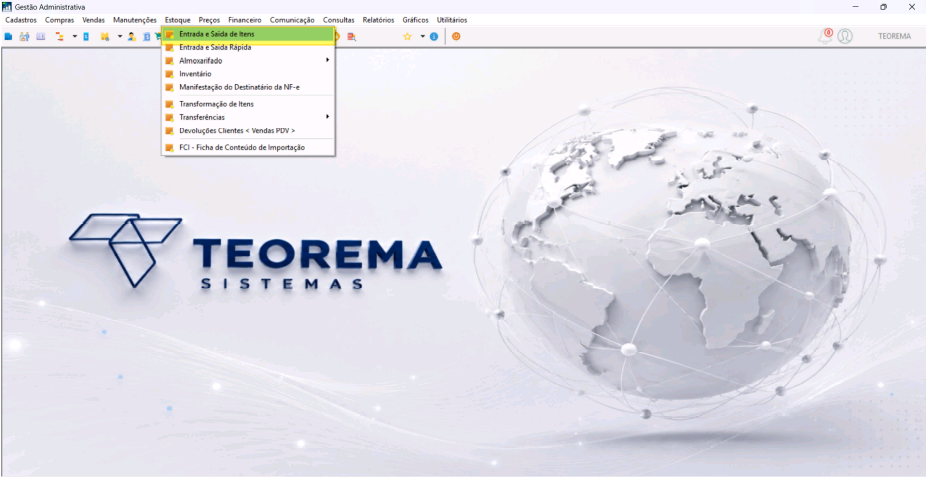Select the Inventário menu entry
The height and width of the screenshot is (477, 926).
click(248, 74)
